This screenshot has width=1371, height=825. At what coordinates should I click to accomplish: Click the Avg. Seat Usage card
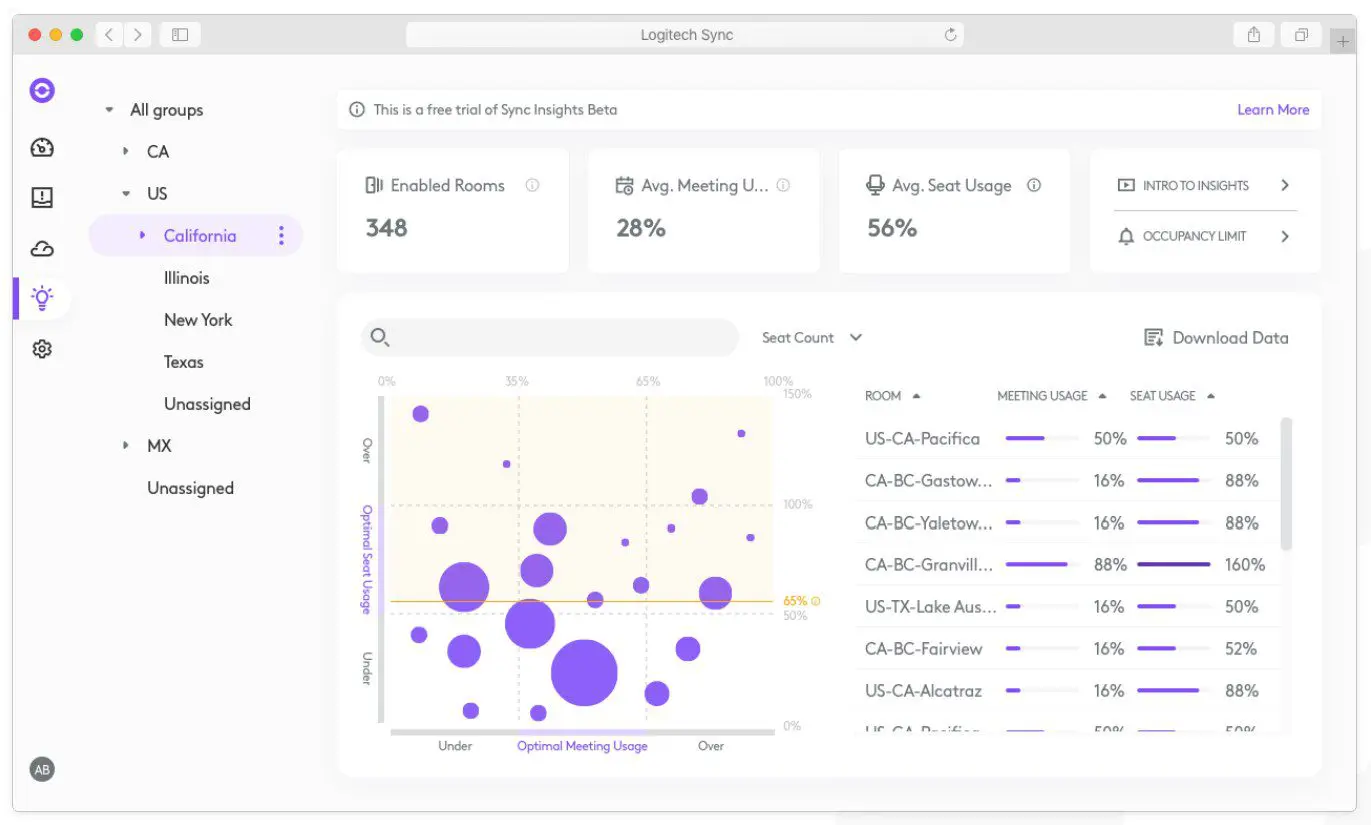(x=954, y=211)
